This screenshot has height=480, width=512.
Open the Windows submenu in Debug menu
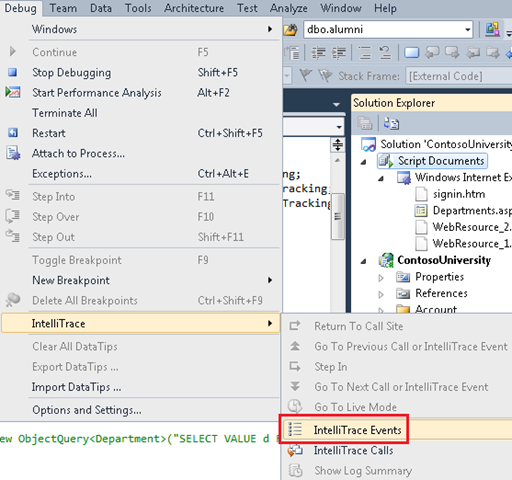(x=140, y=29)
